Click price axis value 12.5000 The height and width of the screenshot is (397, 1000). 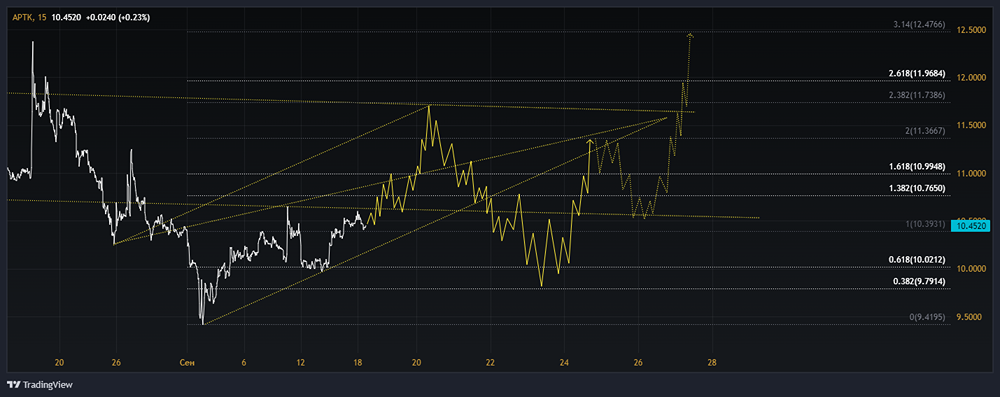pyautogui.click(x=972, y=31)
